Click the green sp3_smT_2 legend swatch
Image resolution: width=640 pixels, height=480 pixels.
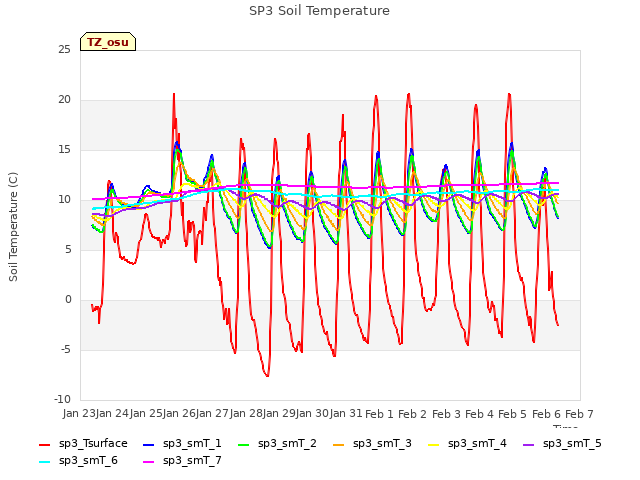click(244, 444)
